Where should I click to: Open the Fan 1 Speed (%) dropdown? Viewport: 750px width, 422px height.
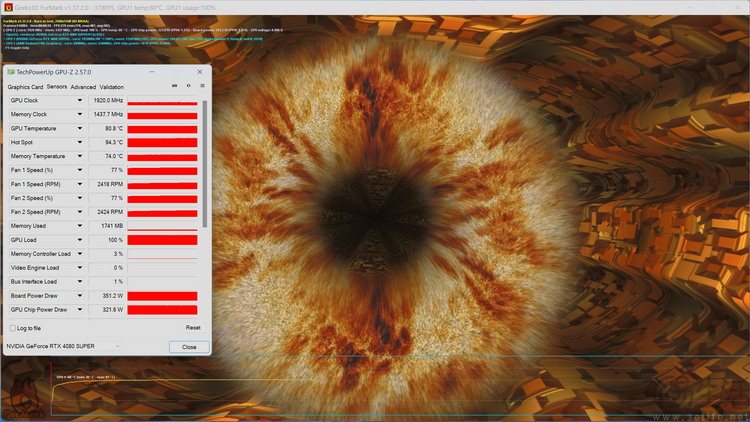coord(80,170)
